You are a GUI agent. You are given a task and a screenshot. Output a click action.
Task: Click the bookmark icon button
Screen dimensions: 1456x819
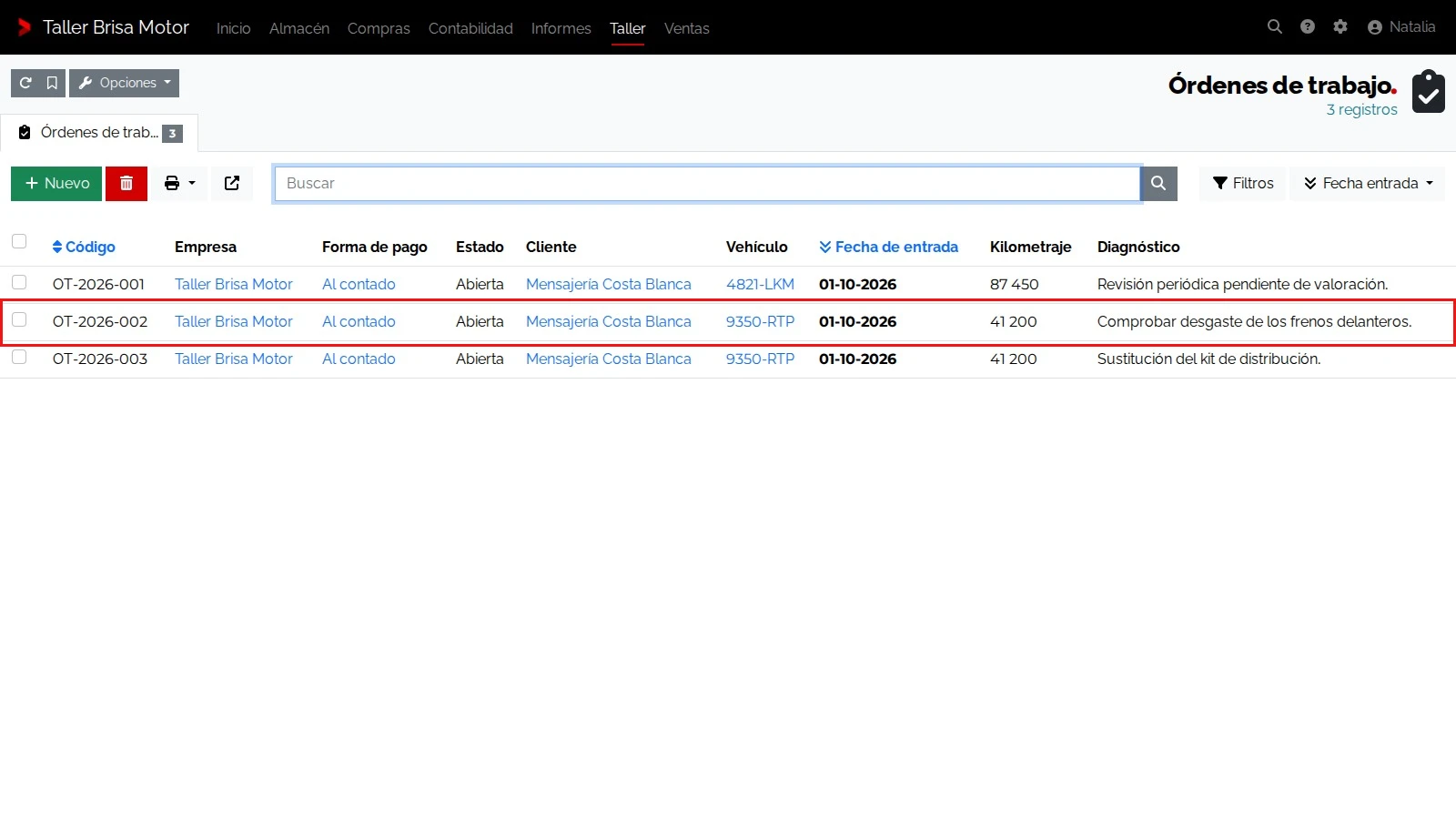52,83
